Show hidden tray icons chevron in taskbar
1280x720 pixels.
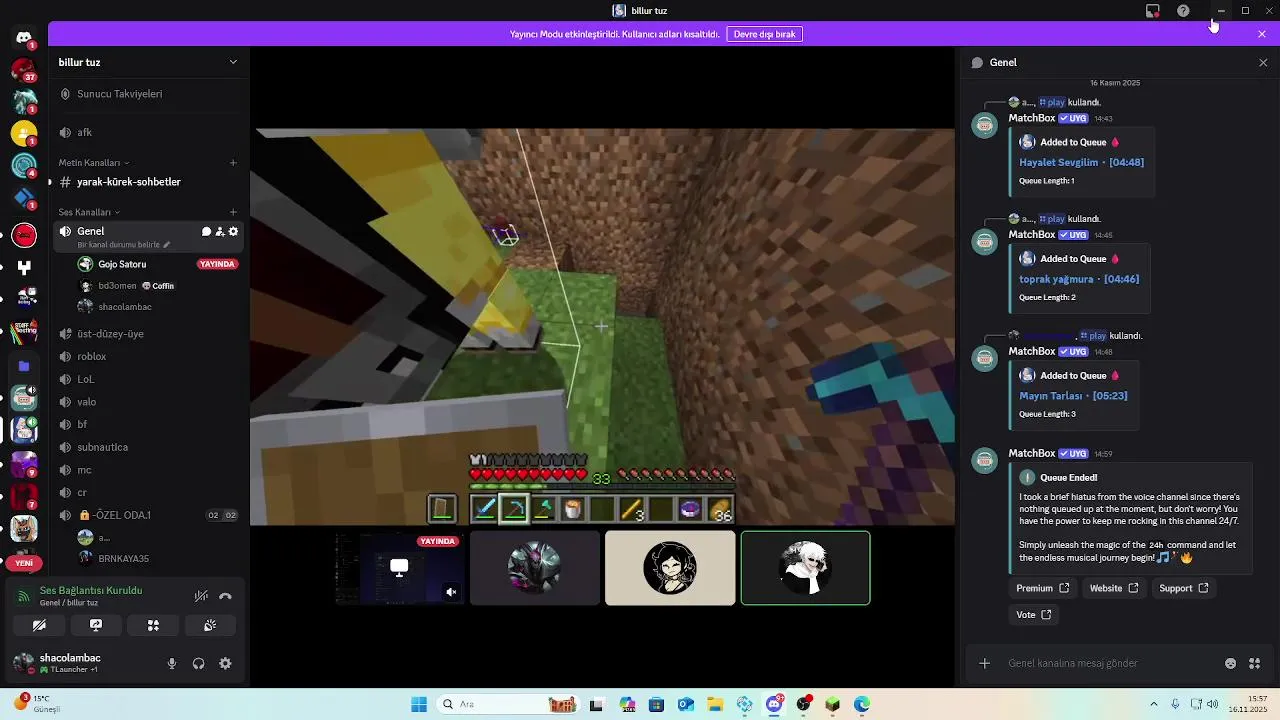coord(1154,704)
